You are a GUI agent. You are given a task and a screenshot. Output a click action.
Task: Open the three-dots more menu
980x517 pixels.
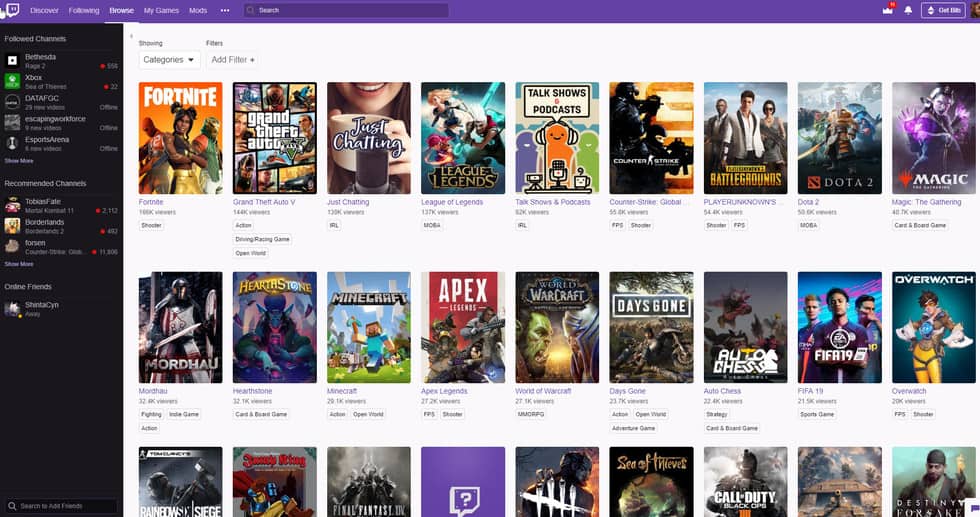tap(225, 10)
